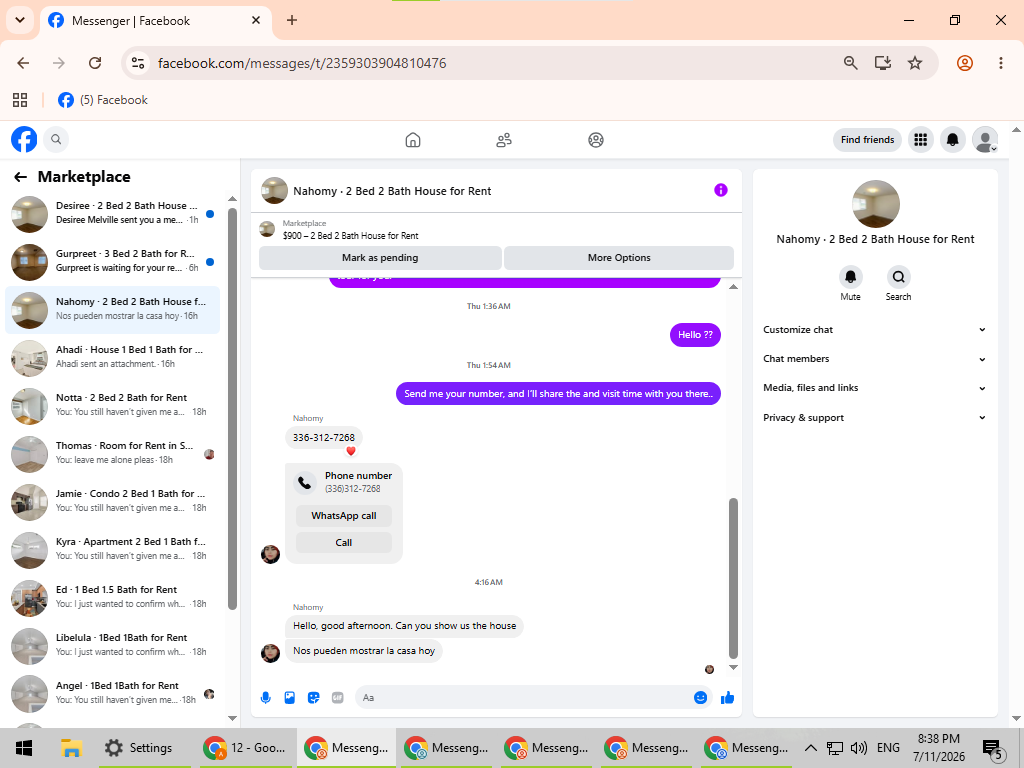Open a new browser tab
Image resolution: width=1024 pixels, height=768 pixels.
[x=292, y=20]
